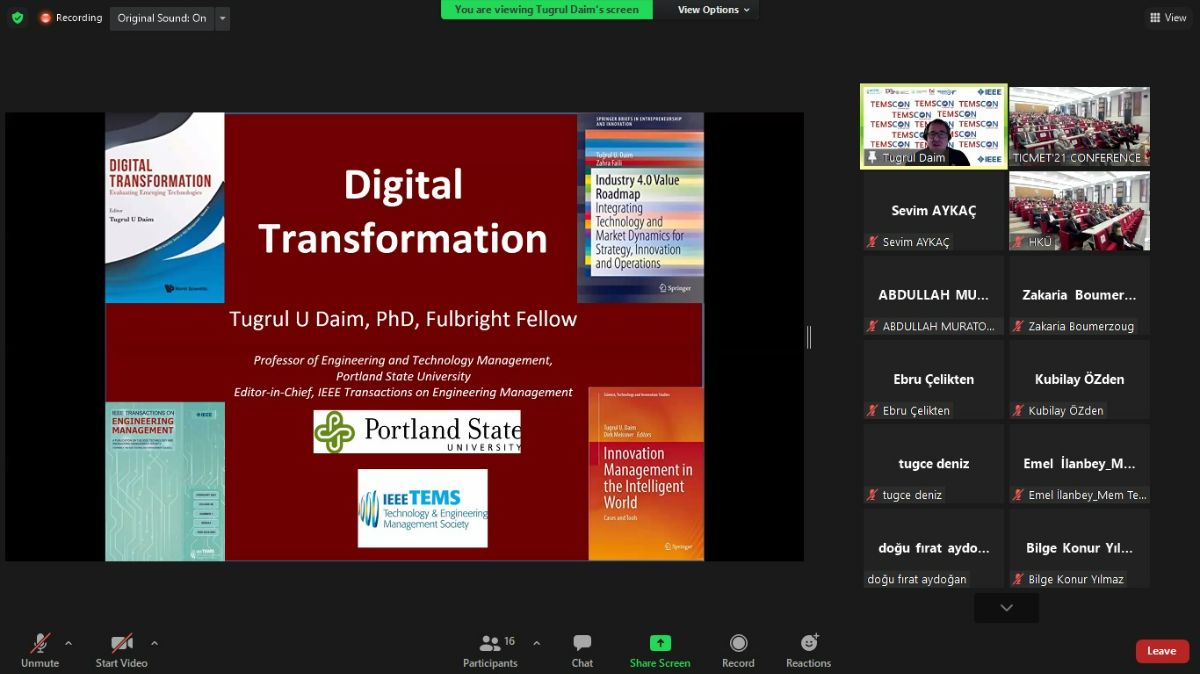Viewport: 1200px width, 674px height.
Task: Start Video from the camera icon
Action: pyautogui.click(x=121, y=649)
